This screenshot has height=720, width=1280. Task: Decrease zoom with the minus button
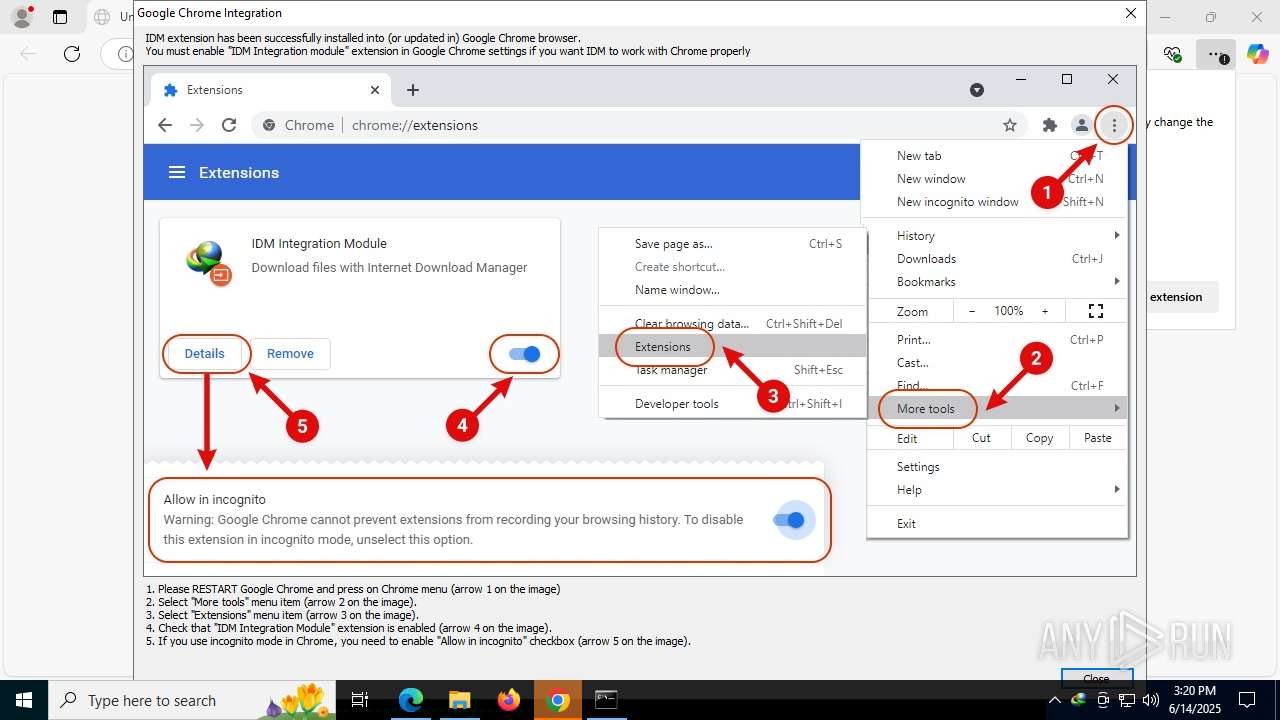tap(972, 311)
